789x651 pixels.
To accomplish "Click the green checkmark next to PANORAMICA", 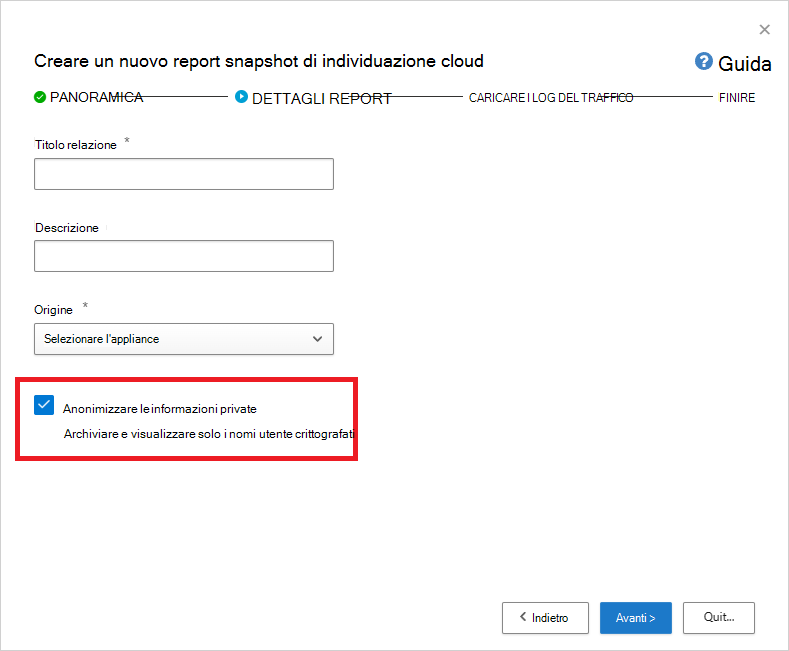I will [40, 97].
